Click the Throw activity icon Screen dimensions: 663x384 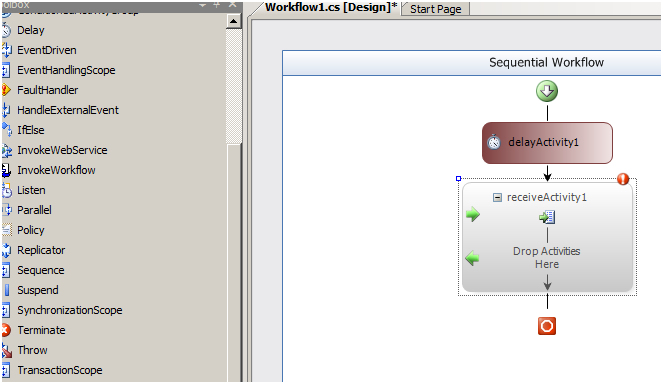click(6, 350)
